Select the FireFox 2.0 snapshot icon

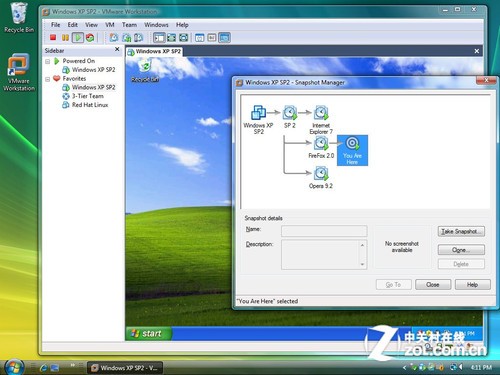[x=321, y=144]
